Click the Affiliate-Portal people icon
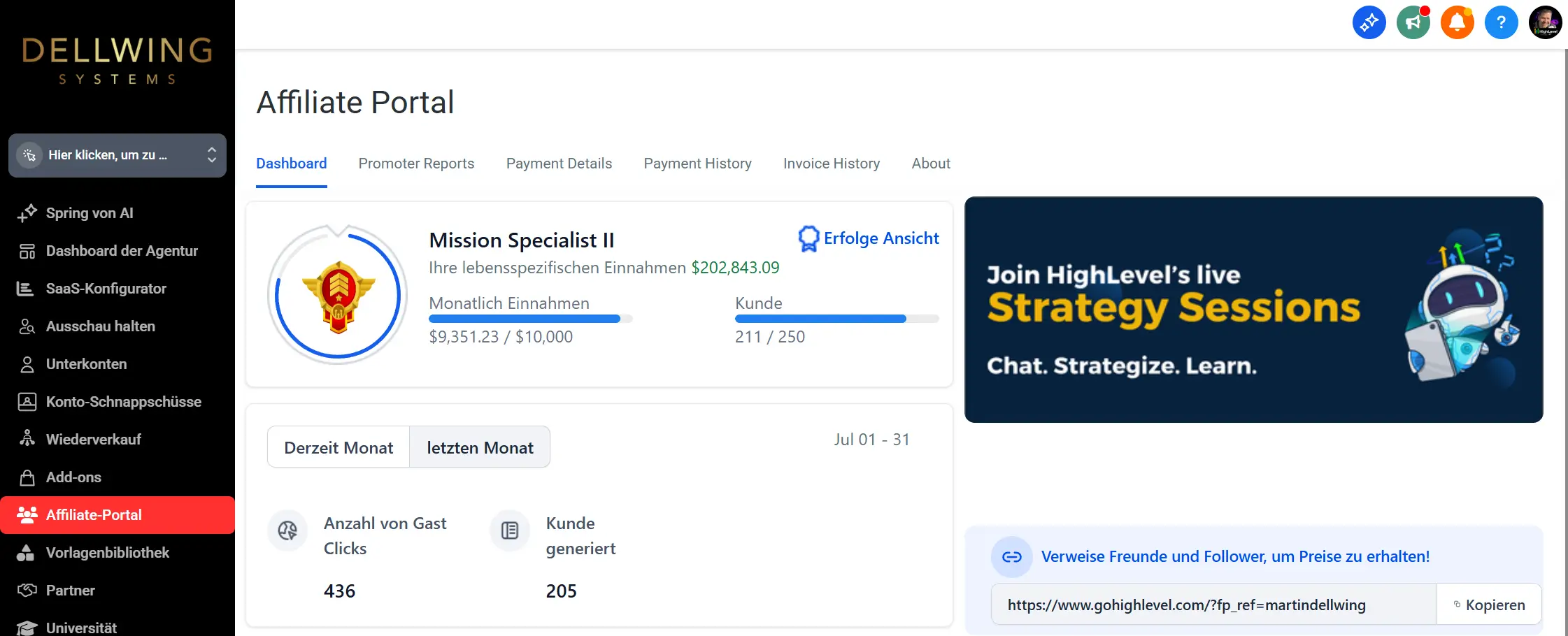The image size is (1568, 636). pos(27,515)
